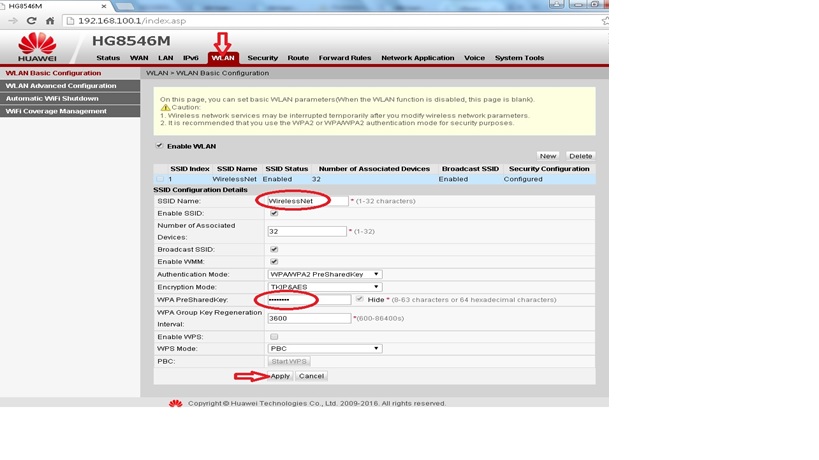Open the Encryption Mode dropdown

[324, 287]
